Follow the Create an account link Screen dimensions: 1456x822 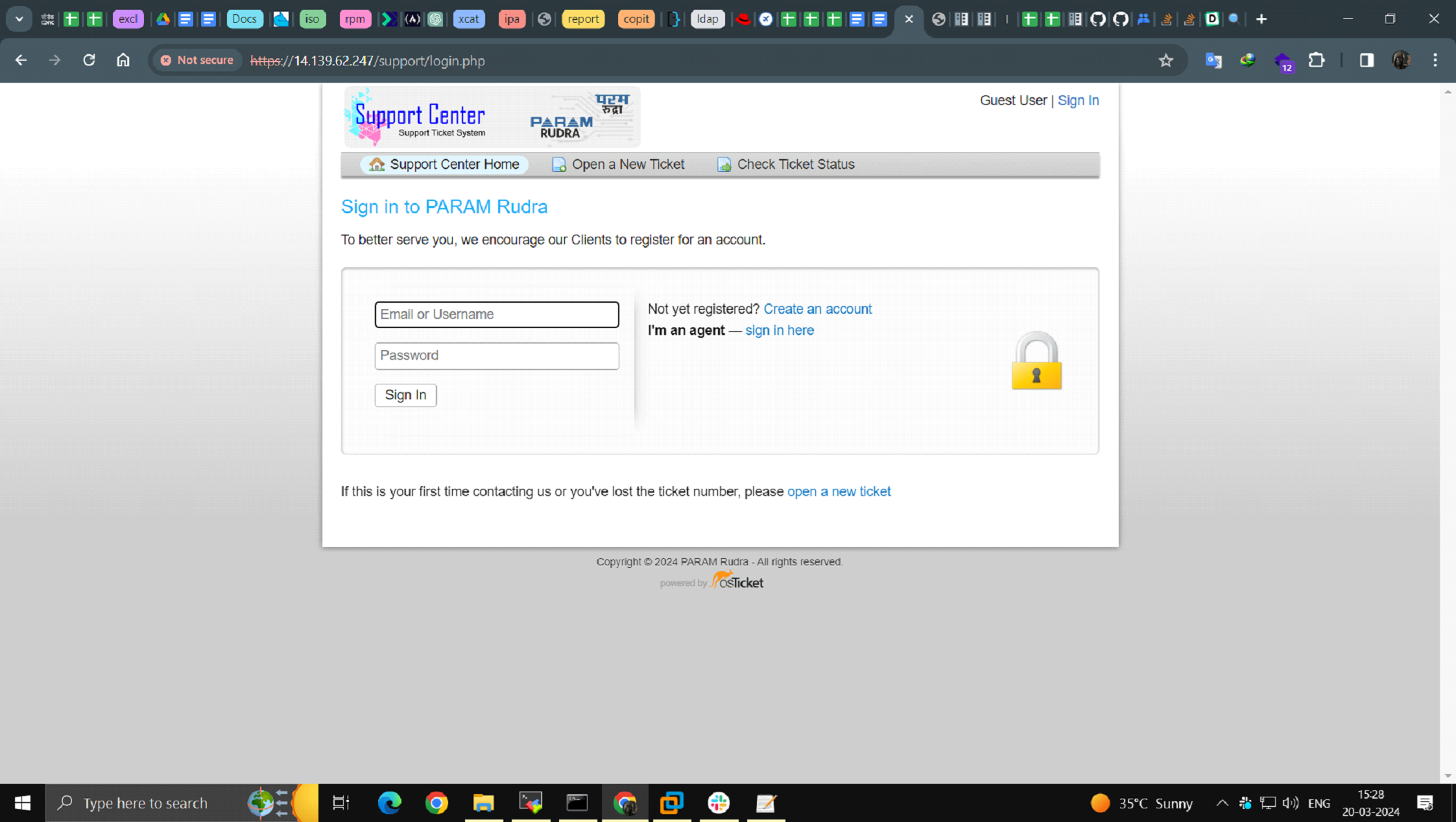point(817,309)
